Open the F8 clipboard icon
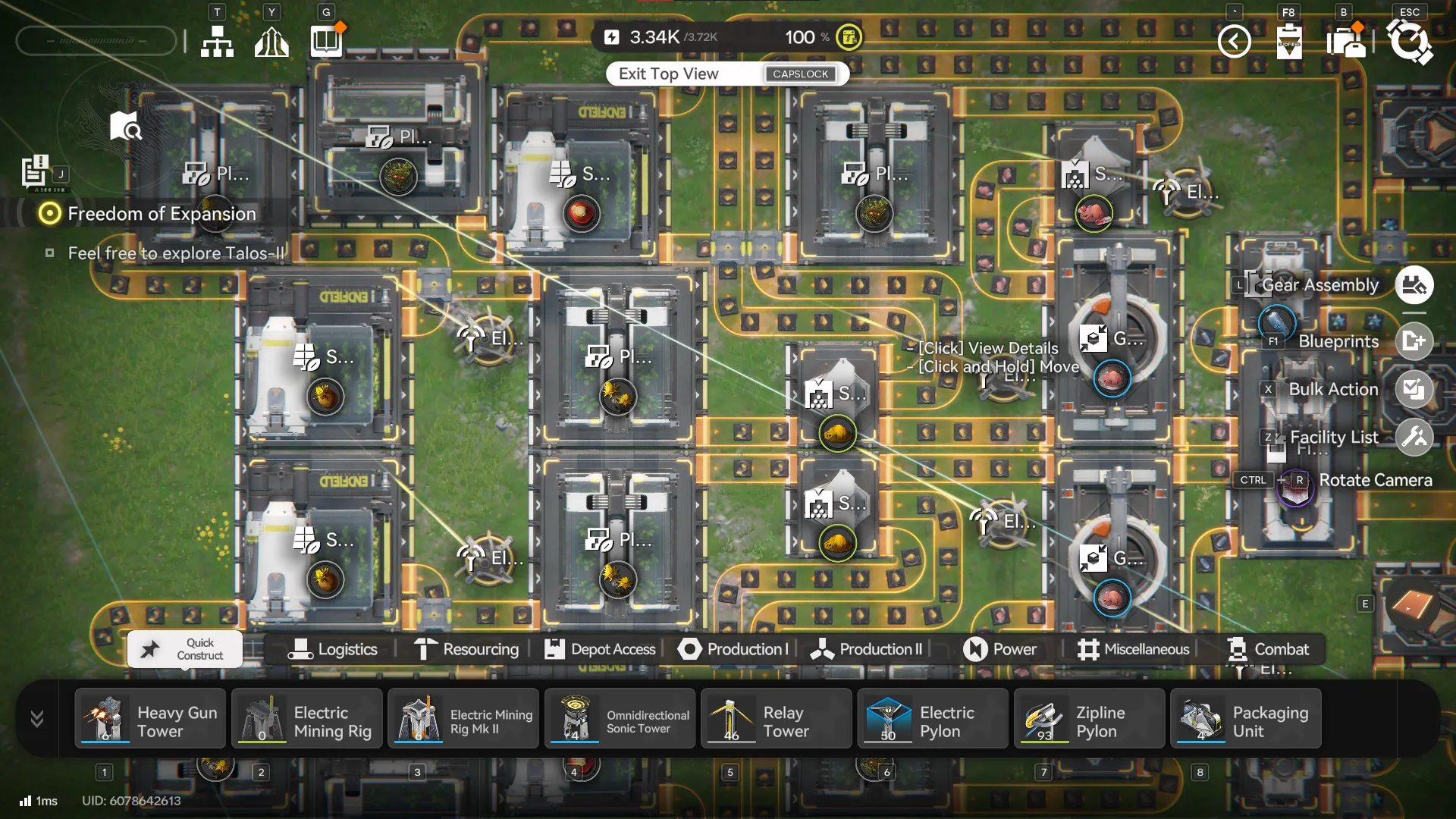1456x819 pixels. pos(1289,41)
